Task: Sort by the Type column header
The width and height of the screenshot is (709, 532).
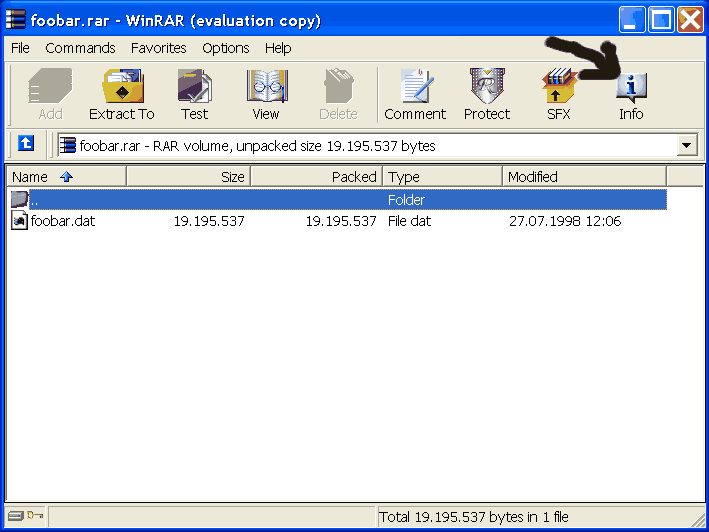Action: pos(443,176)
